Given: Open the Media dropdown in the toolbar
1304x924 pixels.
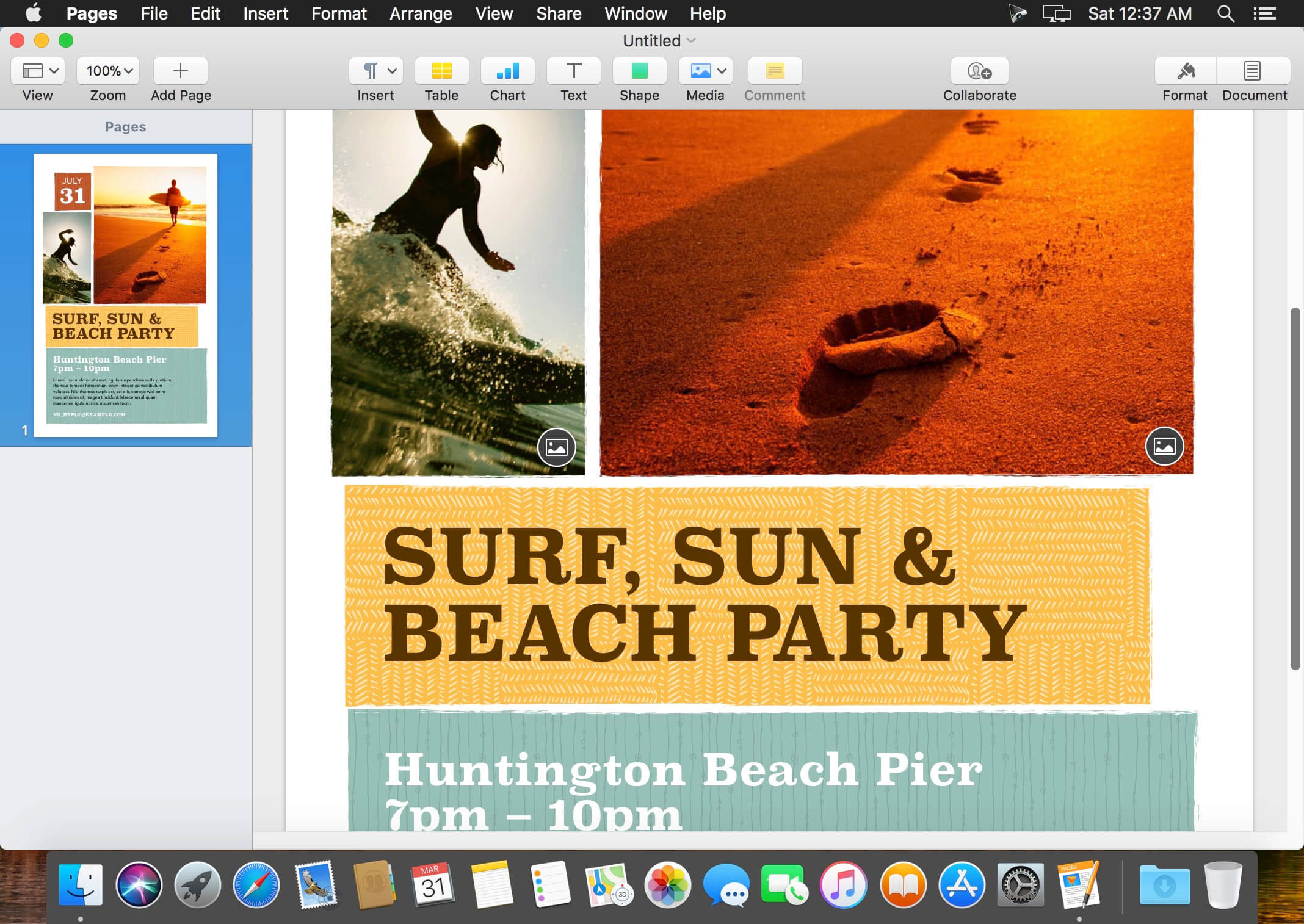Looking at the screenshot, I should tap(706, 71).
